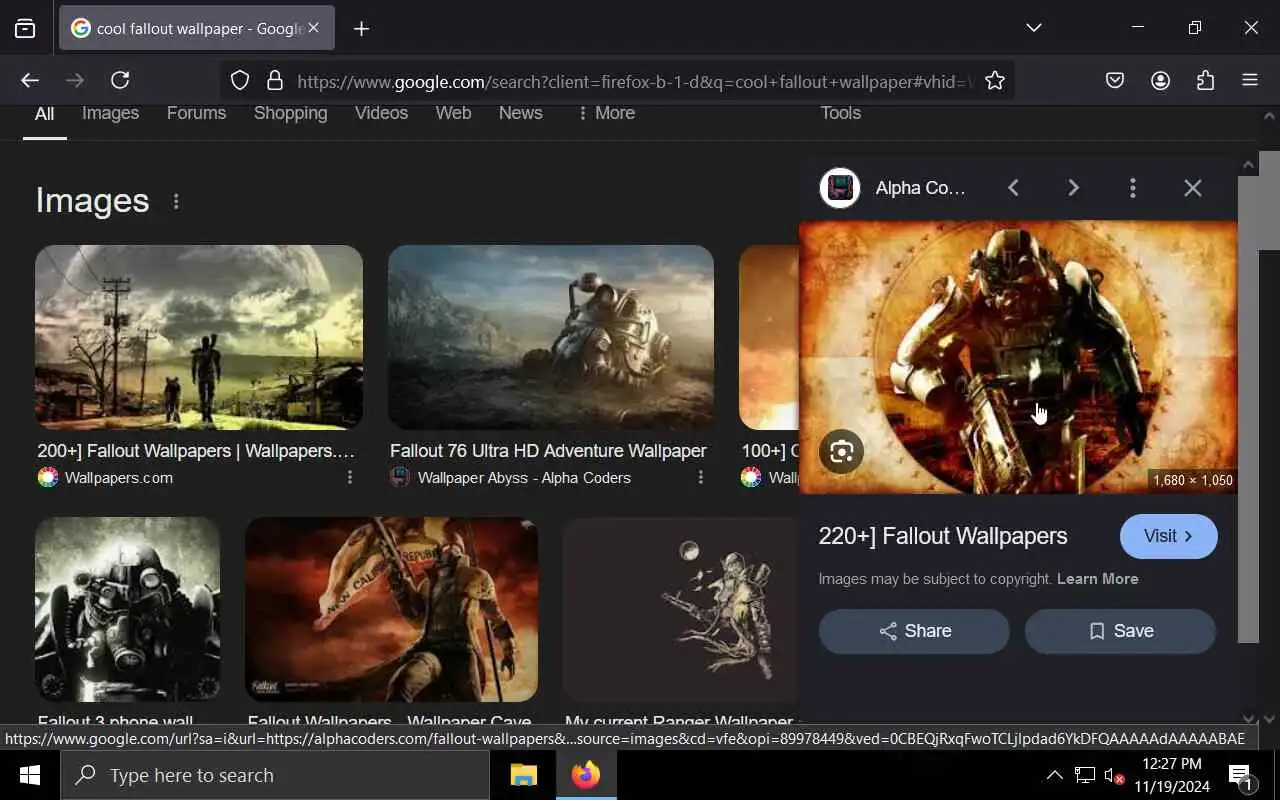Open the NCR ranger flag wallpaper thumbnail

[391, 609]
